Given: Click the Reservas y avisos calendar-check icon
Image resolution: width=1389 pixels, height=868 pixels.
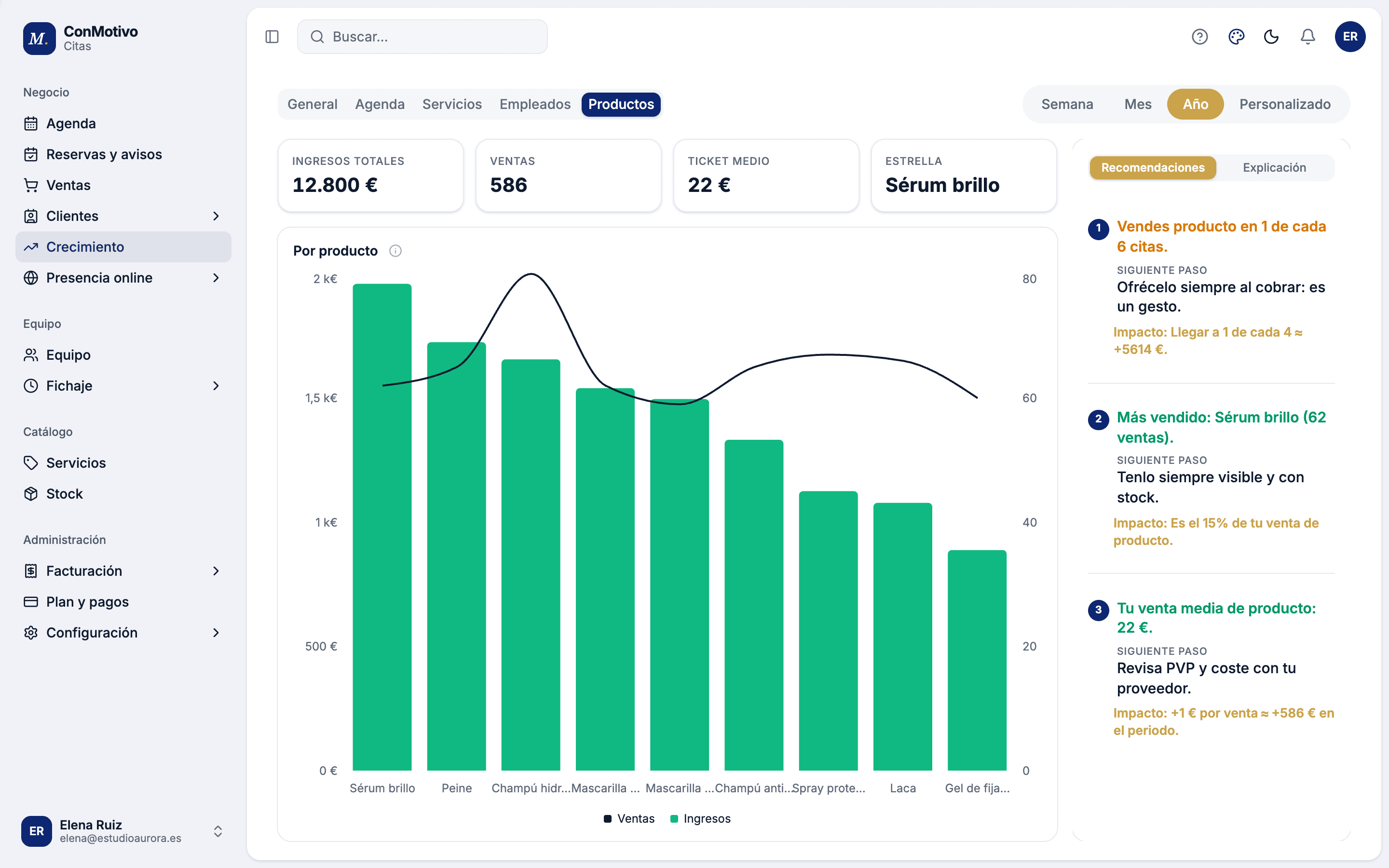Looking at the screenshot, I should [31, 154].
